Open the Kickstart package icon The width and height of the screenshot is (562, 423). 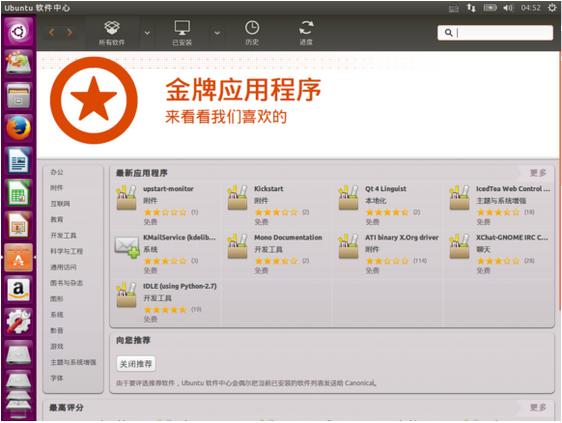click(238, 198)
